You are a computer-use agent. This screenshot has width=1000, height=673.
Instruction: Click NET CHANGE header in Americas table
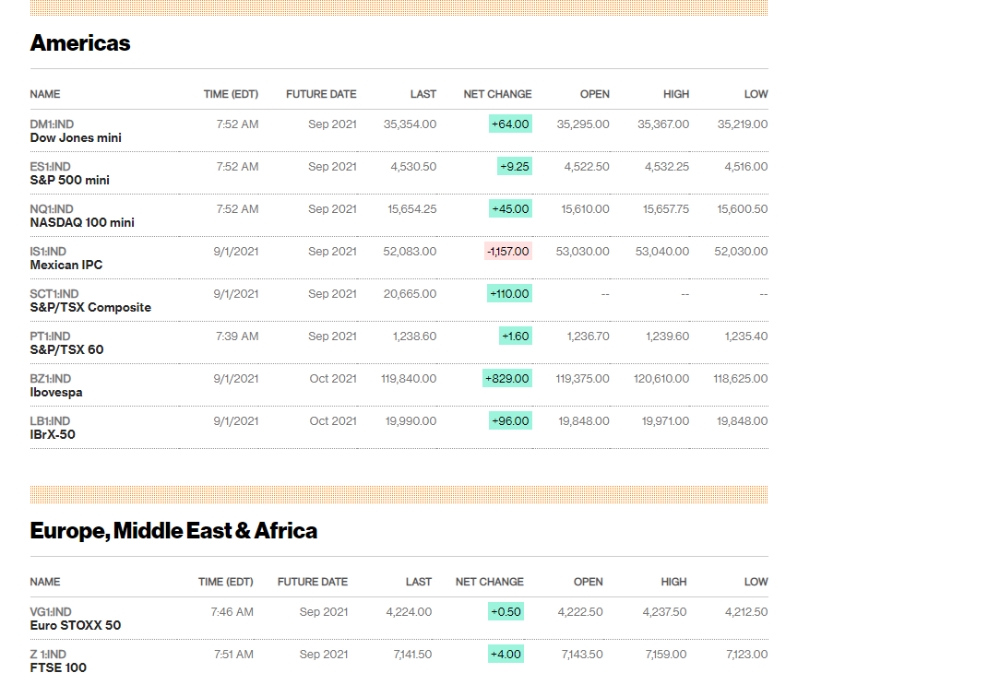[x=497, y=94]
